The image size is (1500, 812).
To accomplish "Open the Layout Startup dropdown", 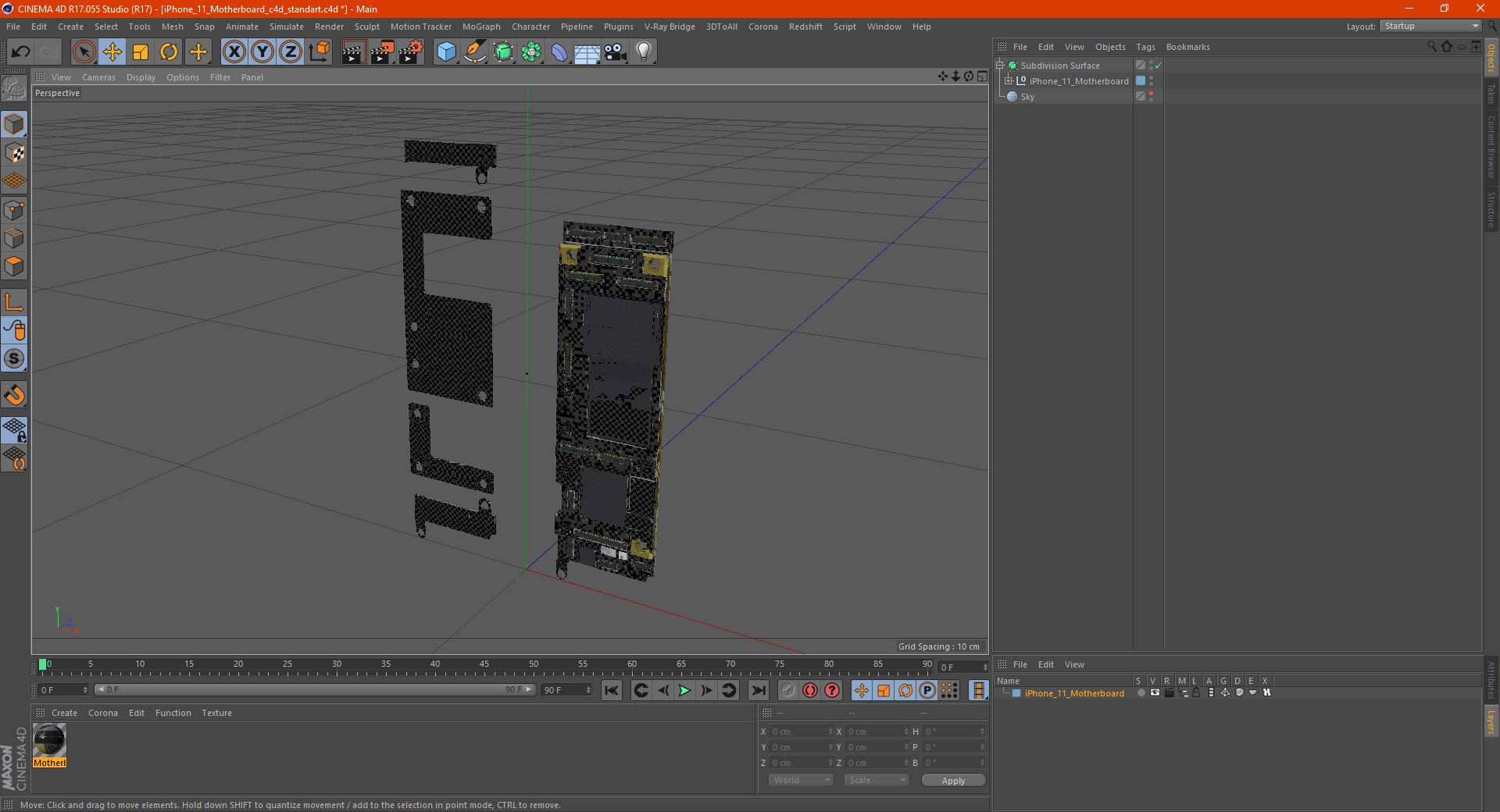I will (x=1430, y=26).
